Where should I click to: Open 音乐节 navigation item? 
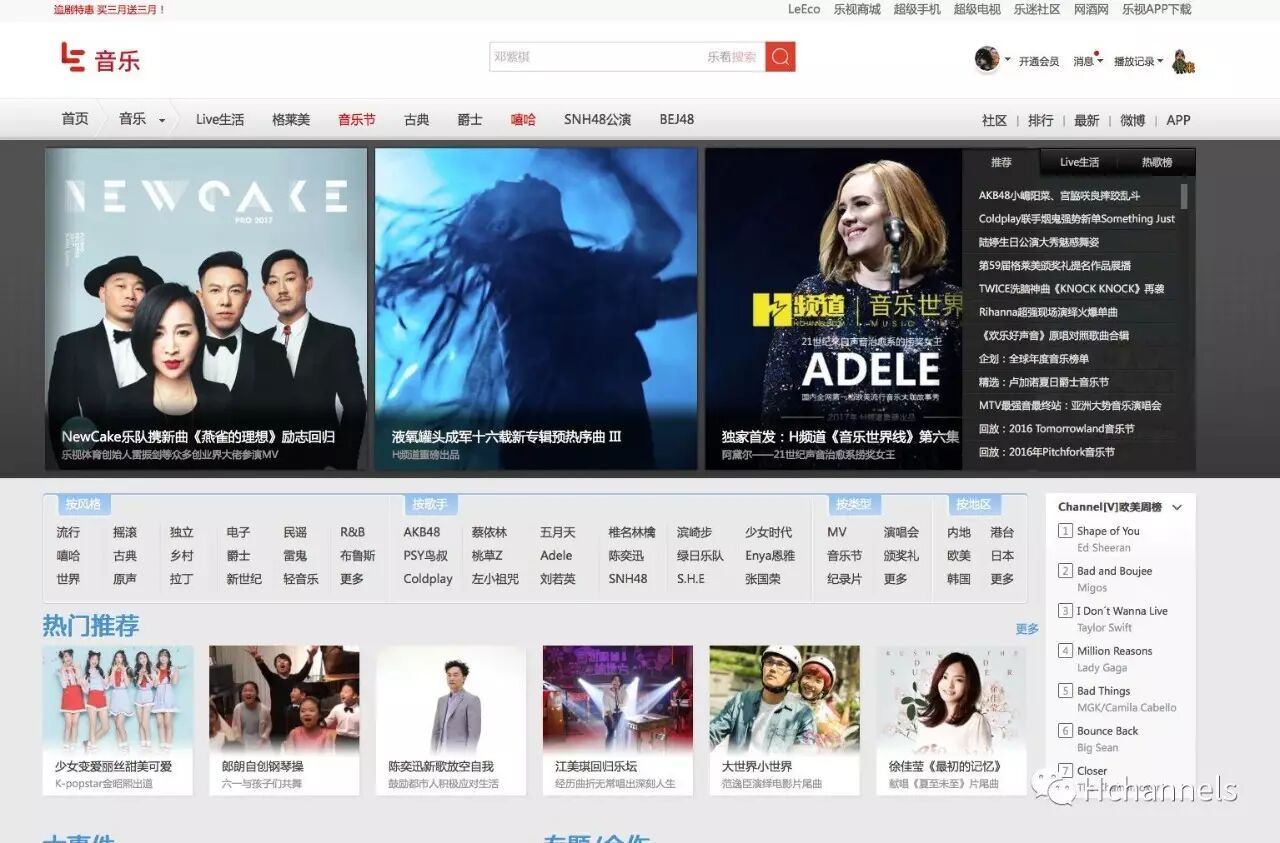[357, 119]
